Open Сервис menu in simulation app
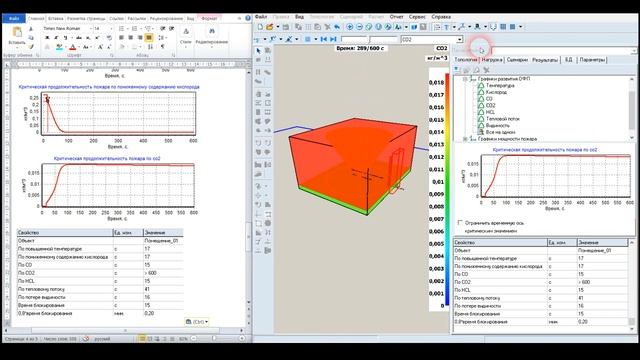The width and height of the screenshot is (640, 360). (x=417, y=17)
